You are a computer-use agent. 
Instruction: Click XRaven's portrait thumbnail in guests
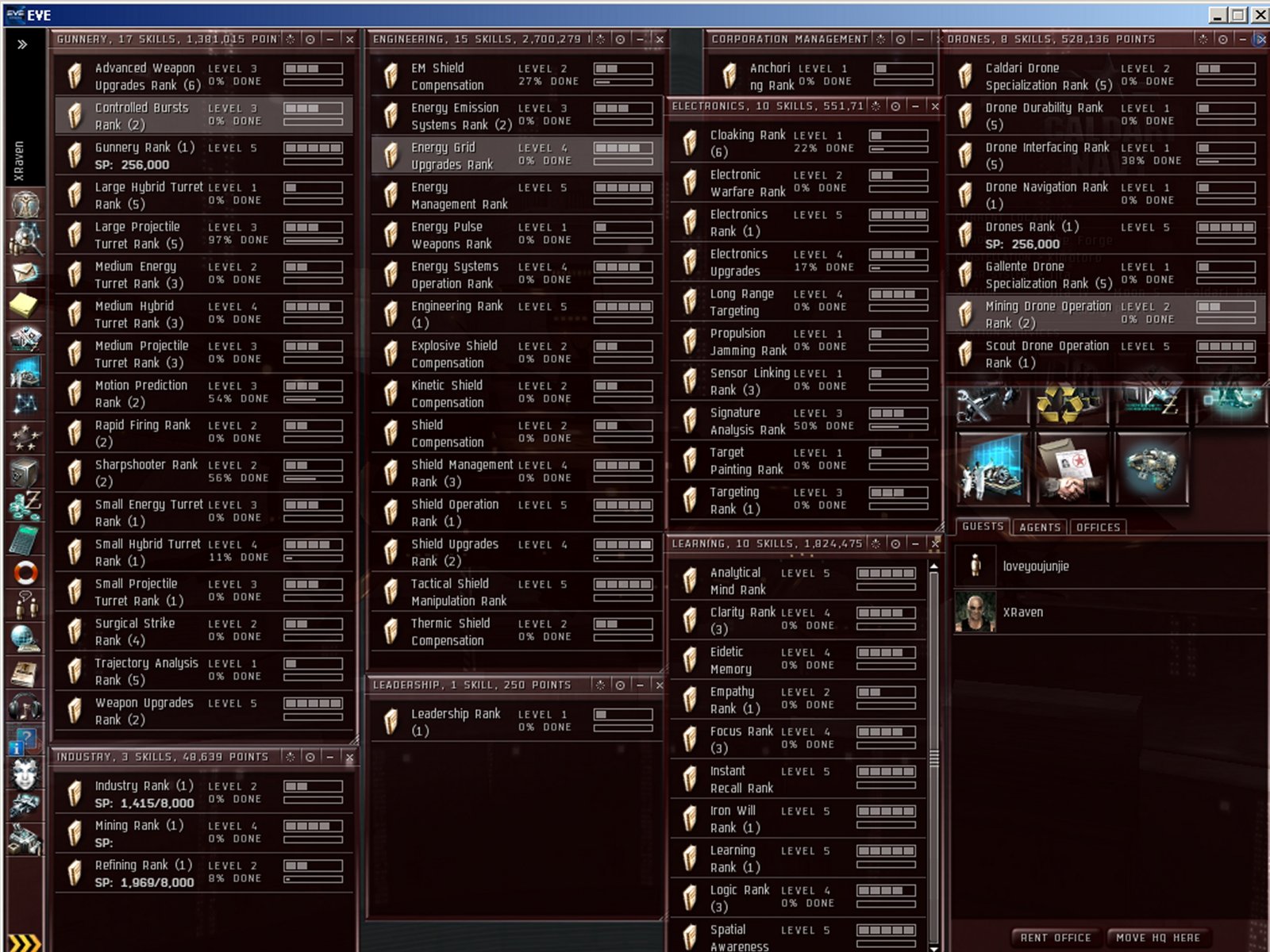pos(975,612)
